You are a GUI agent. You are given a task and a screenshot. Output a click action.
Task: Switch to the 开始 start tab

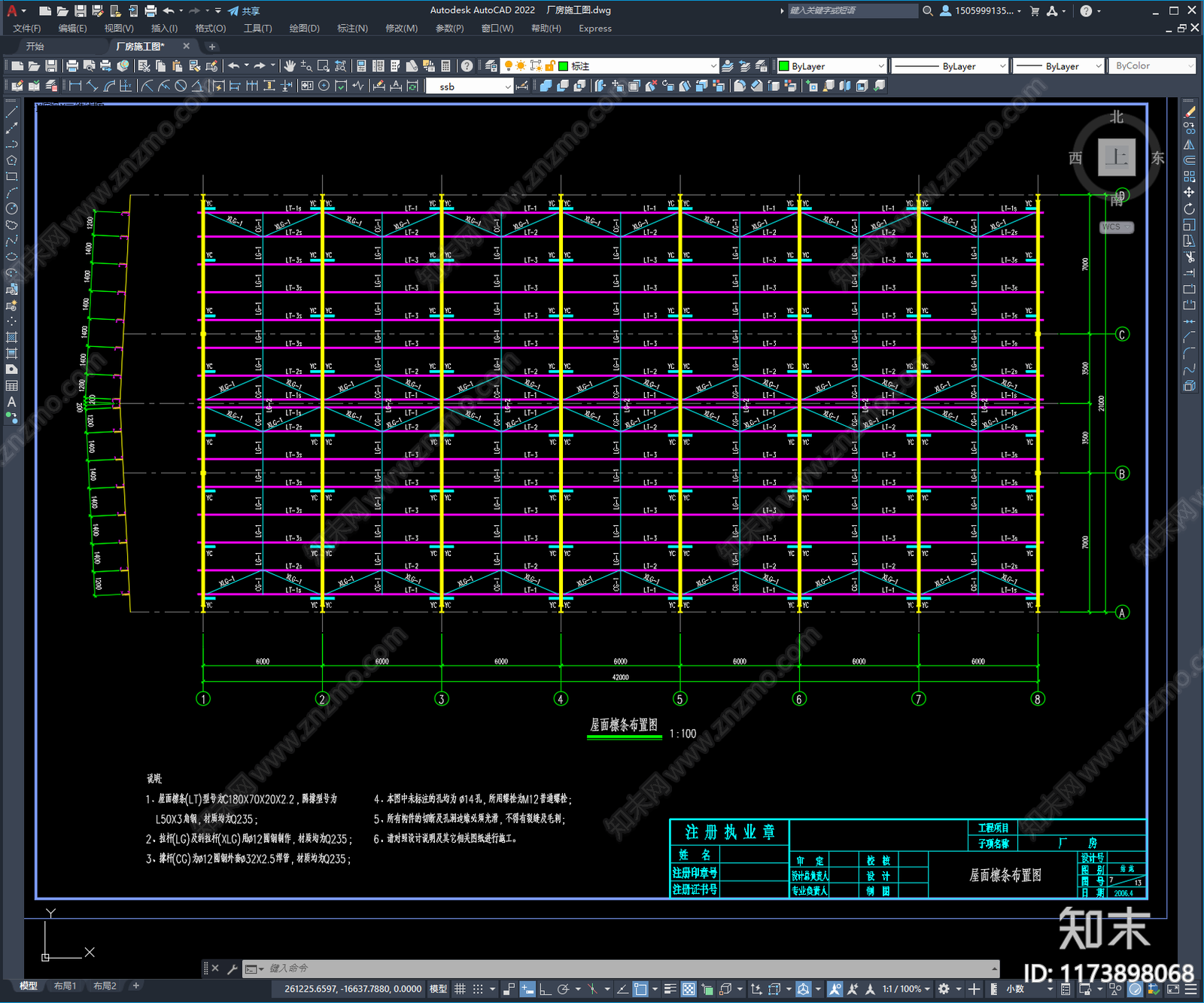click(x=35, y=47)
